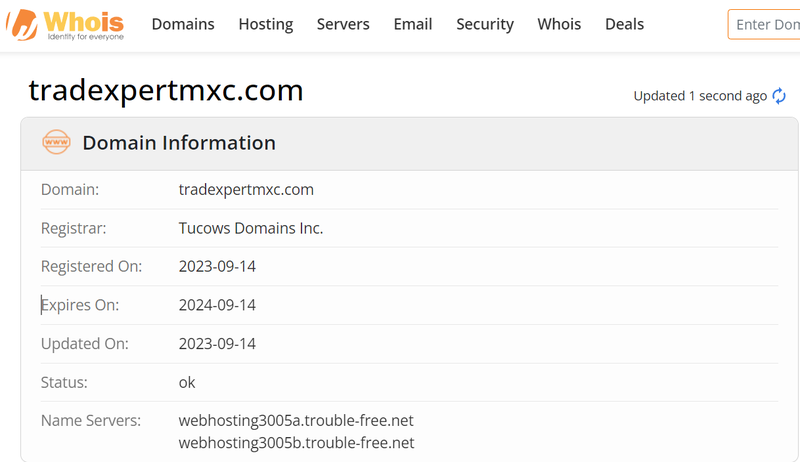This screenshot has height=462, width=800.
Task: Click the domain value tradexpertmxc.com
Action: point(246,189)
